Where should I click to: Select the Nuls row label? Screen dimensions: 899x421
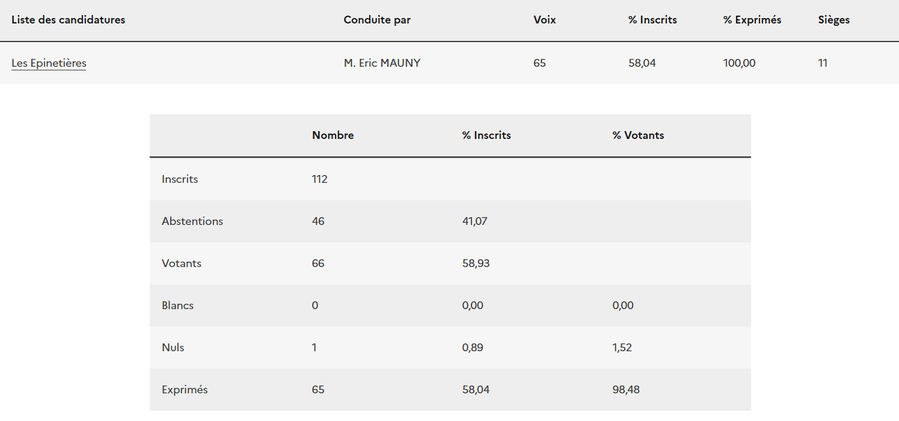coord(173,347)
